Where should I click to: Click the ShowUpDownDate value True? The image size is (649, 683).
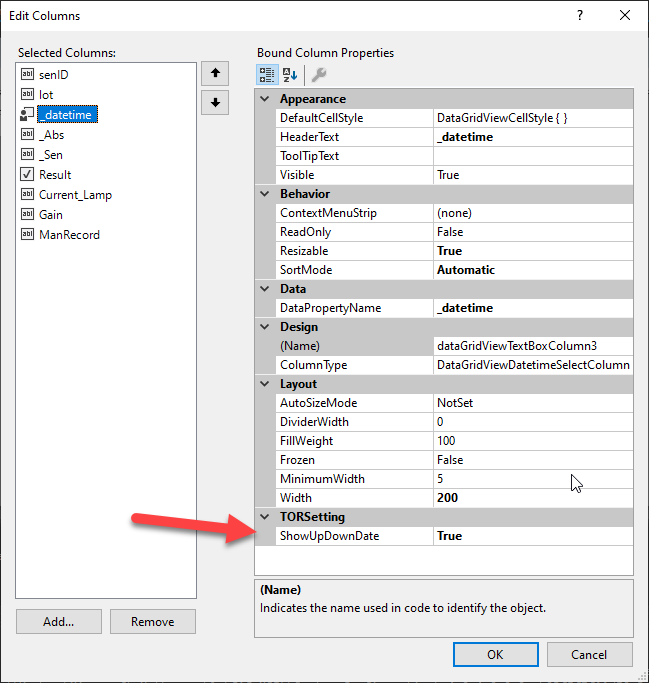point(533,536)
